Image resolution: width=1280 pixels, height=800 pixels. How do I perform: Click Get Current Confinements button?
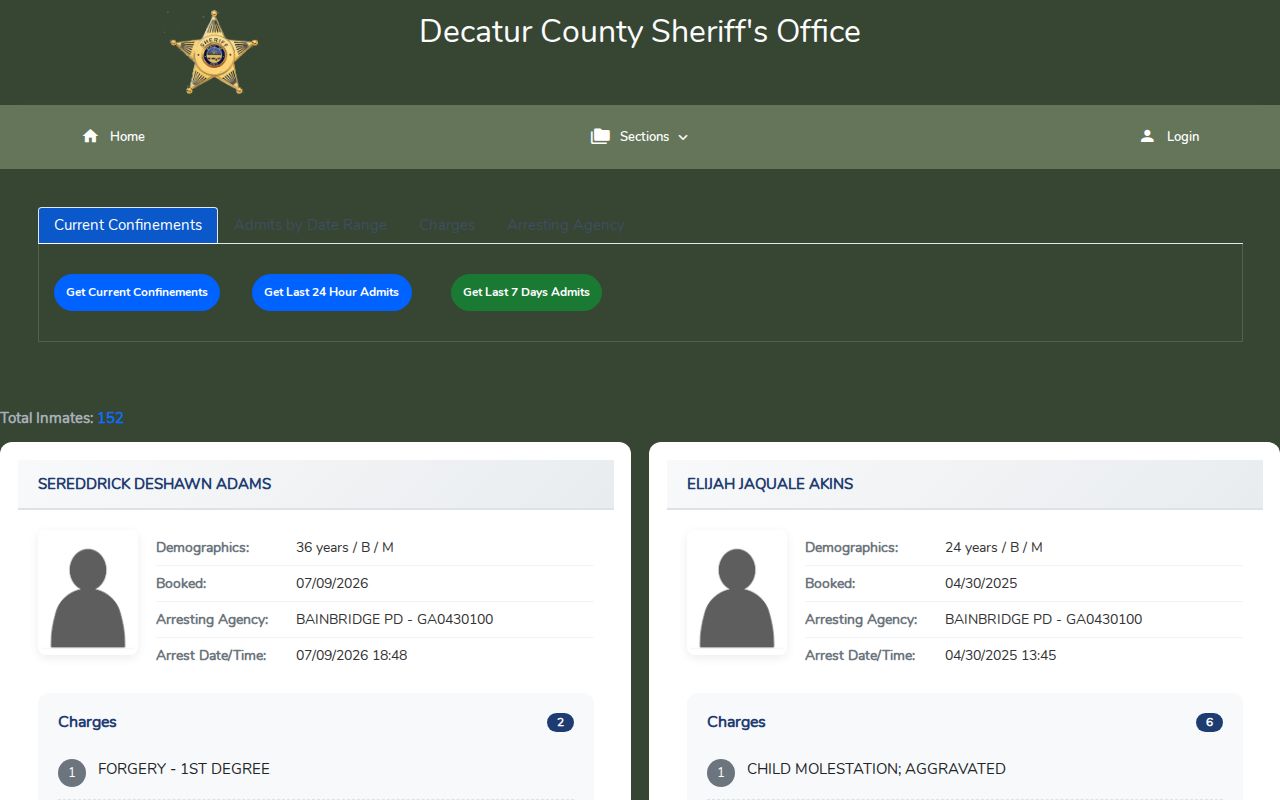pos(137,292)
